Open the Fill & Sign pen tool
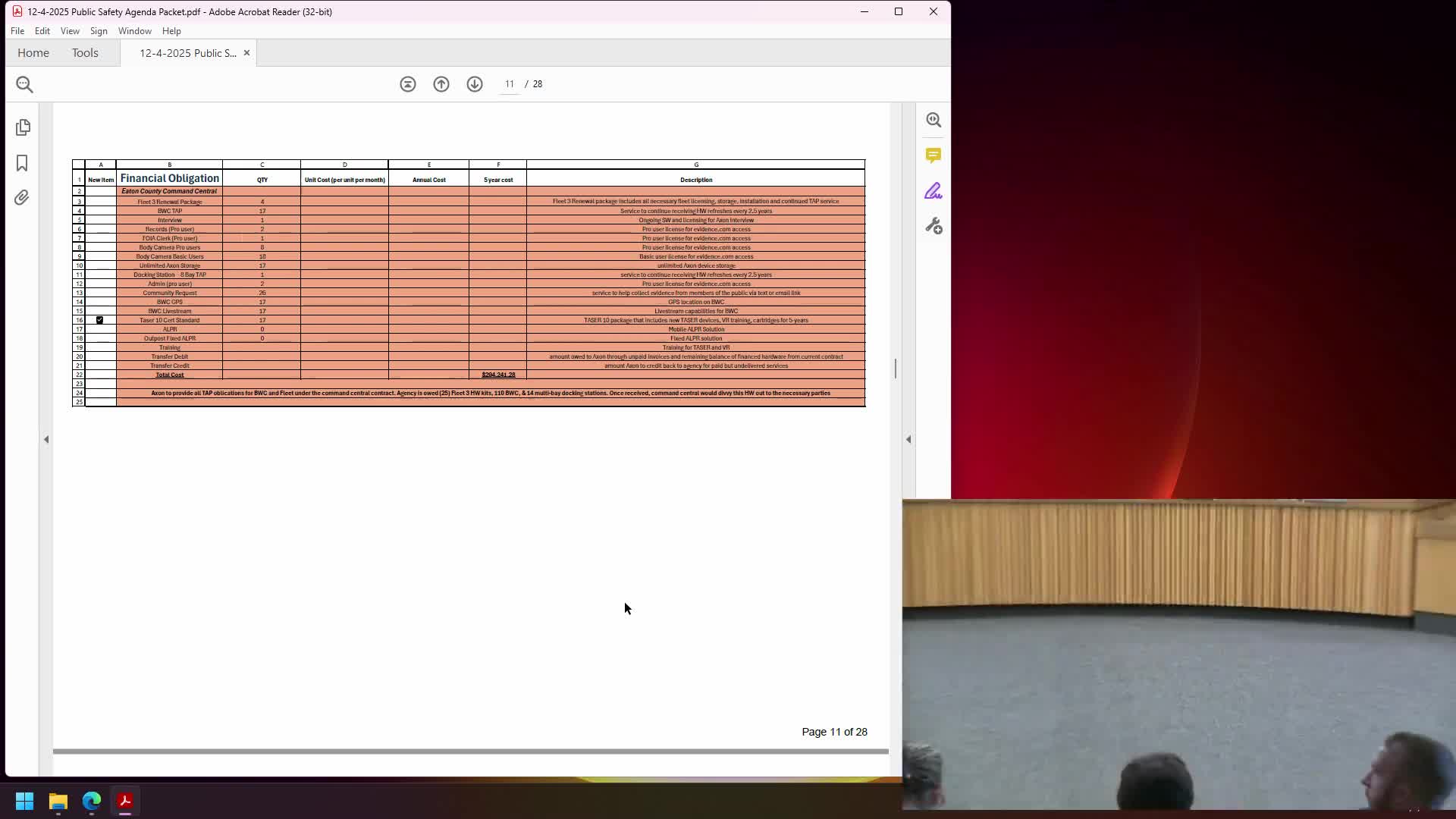Viewport: 1456px width, 819px height. click(x=934, y=191)
